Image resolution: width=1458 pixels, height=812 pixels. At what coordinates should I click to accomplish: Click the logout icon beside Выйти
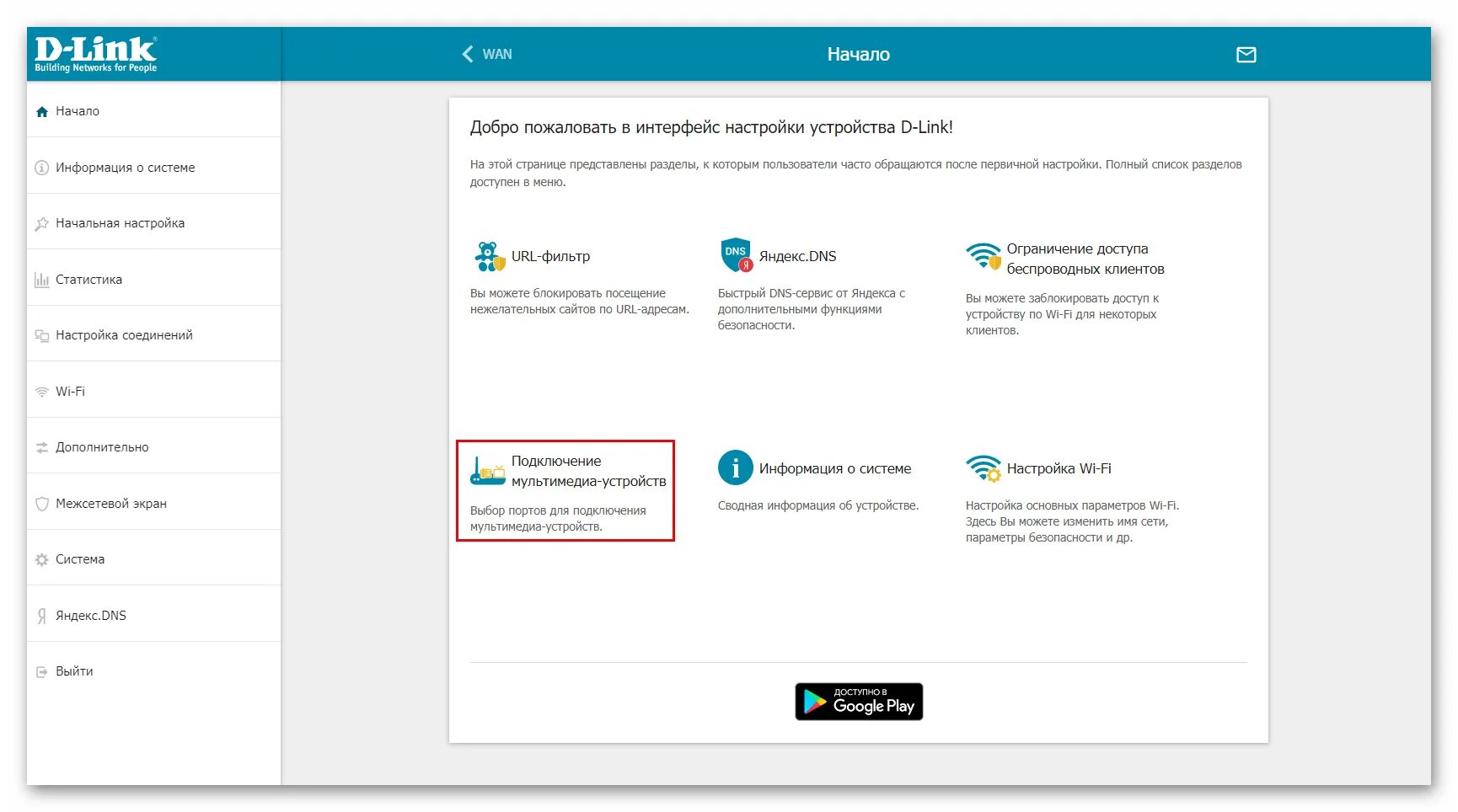point(41,671)
